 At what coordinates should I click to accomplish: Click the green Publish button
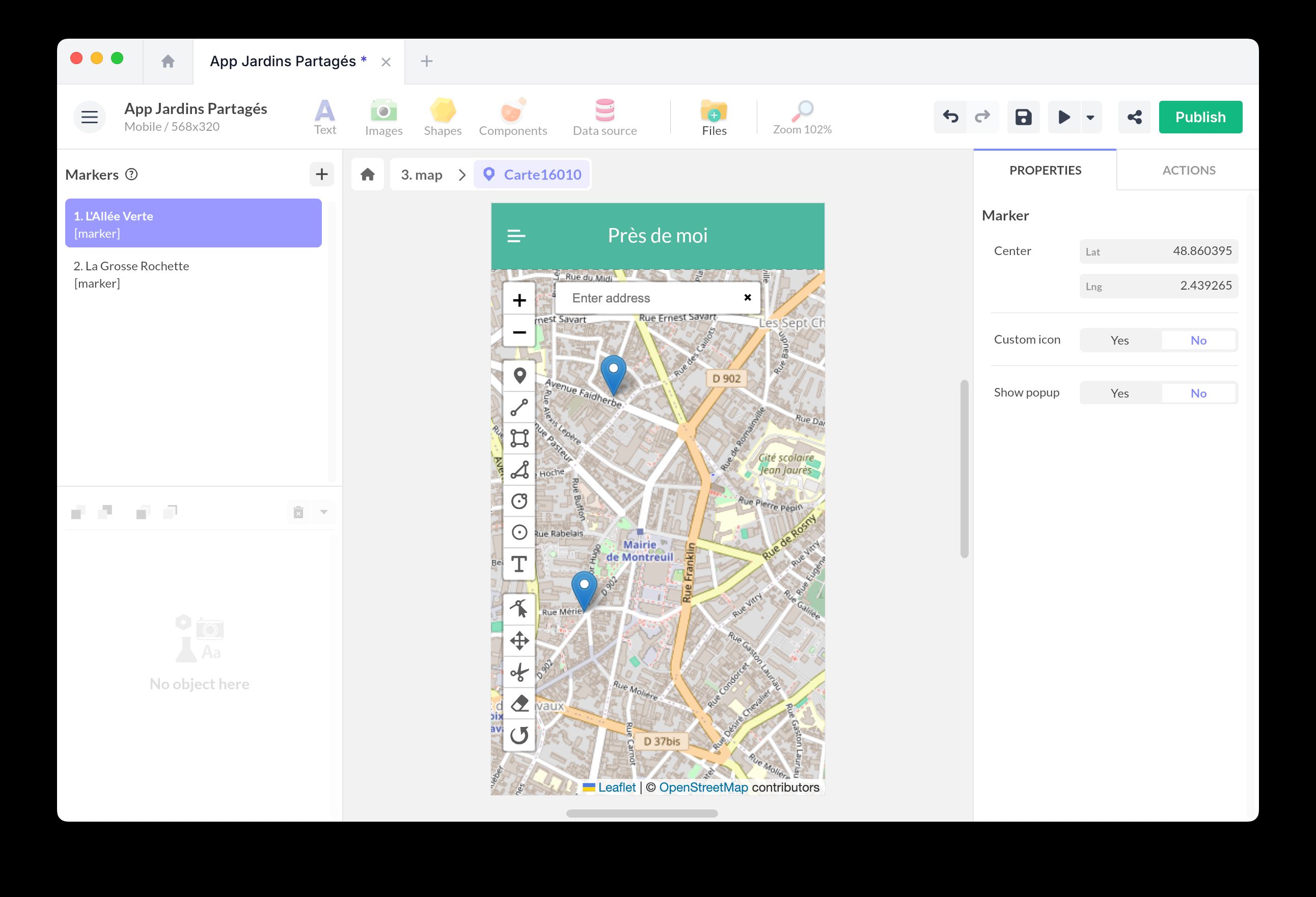click(1200, 117)
